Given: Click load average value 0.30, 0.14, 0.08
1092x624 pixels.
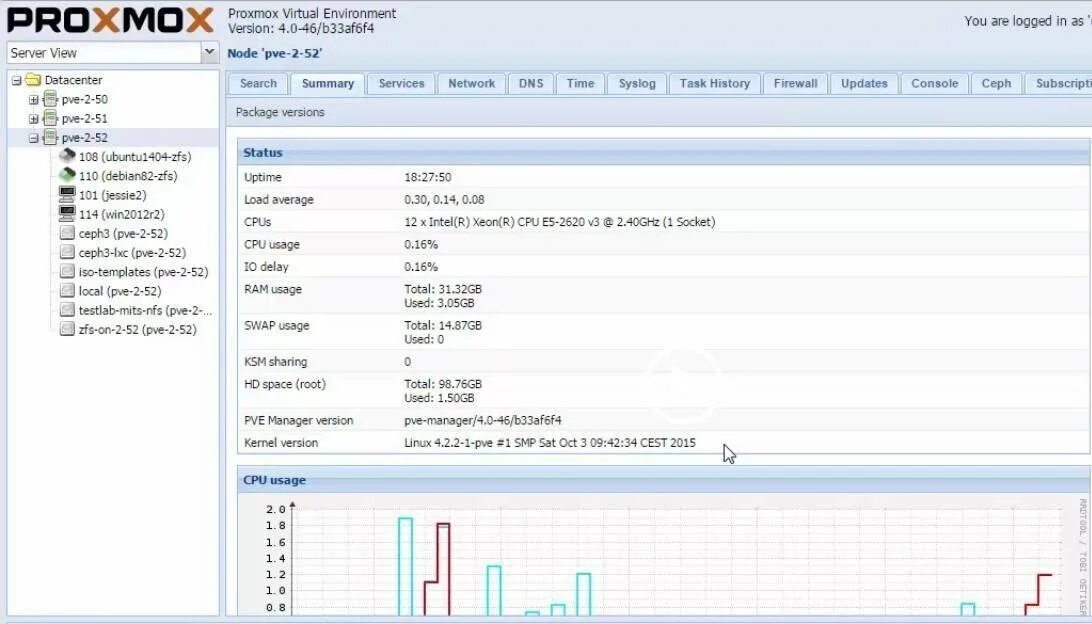Looking at the screenshot, I should coord(444,199).
